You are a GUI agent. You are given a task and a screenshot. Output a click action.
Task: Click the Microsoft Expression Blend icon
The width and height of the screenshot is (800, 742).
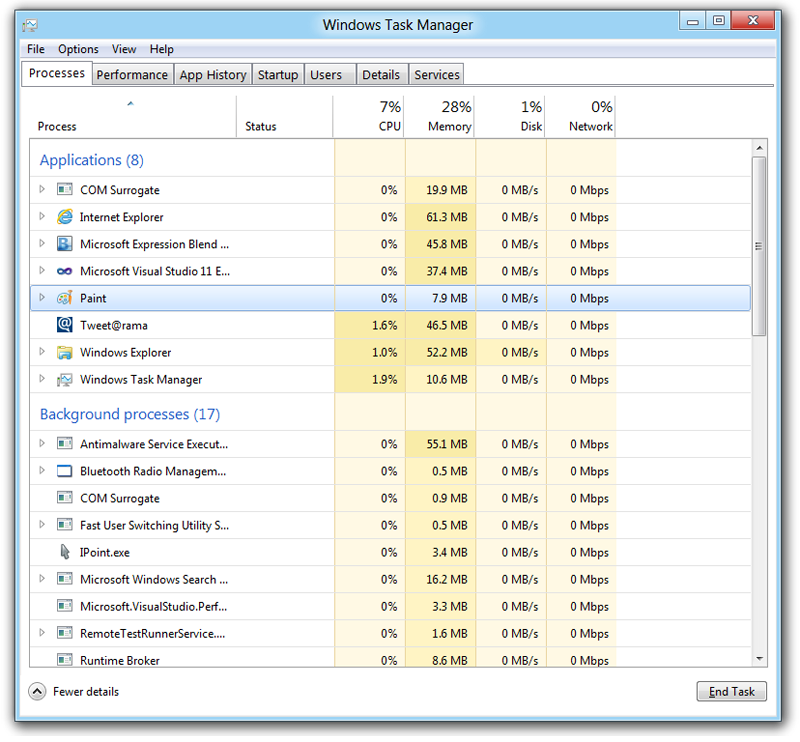tap(63, 244)
